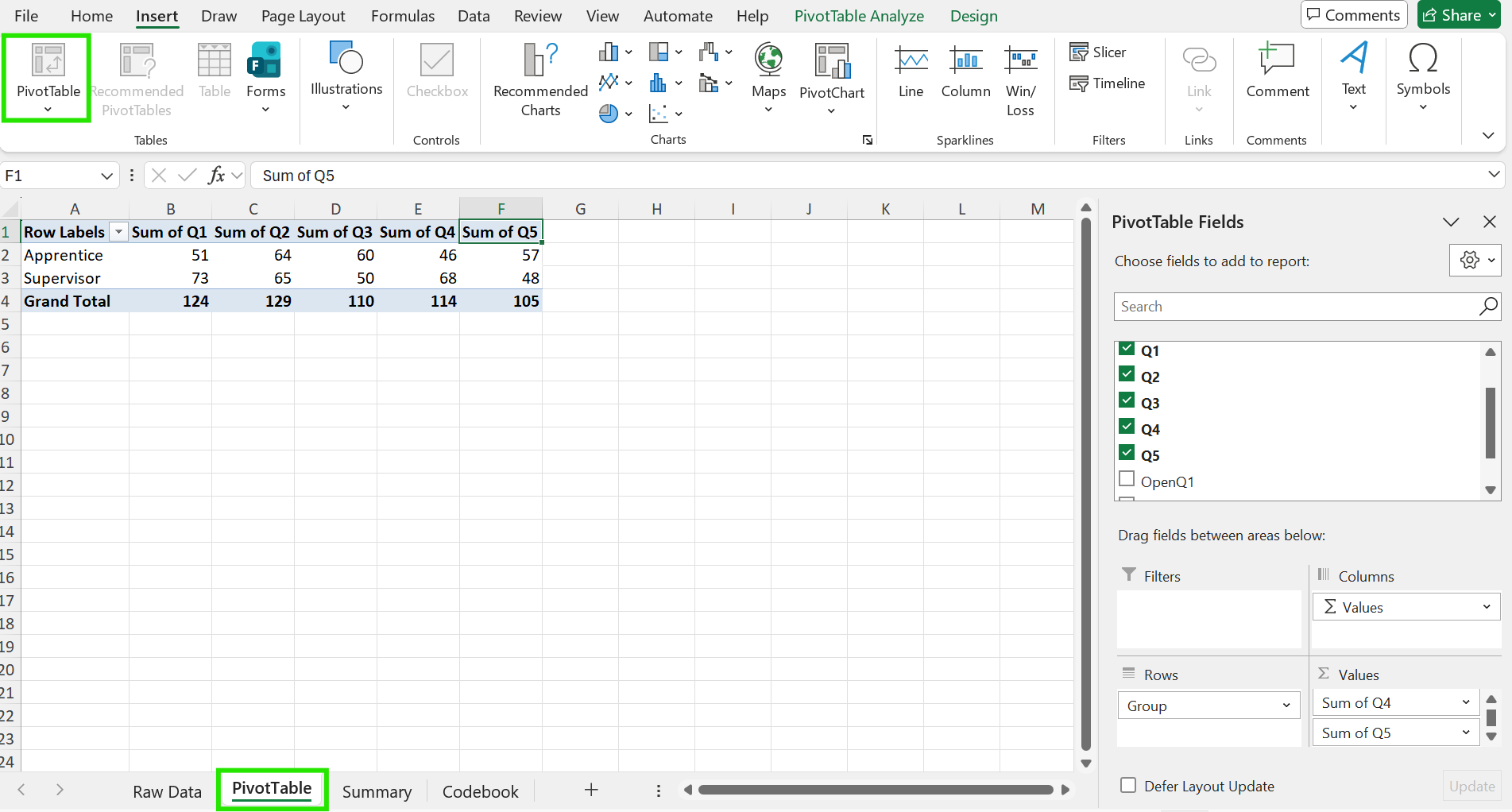The width and height of the screenshot is (1512, 812).
Task: Collapse the ribbon with the chevron
Action: [x=1488, y=136]
